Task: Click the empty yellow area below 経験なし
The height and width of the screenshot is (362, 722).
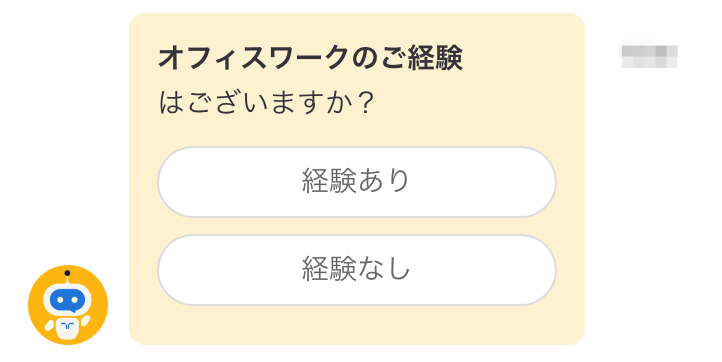Action: pos(357,325)
